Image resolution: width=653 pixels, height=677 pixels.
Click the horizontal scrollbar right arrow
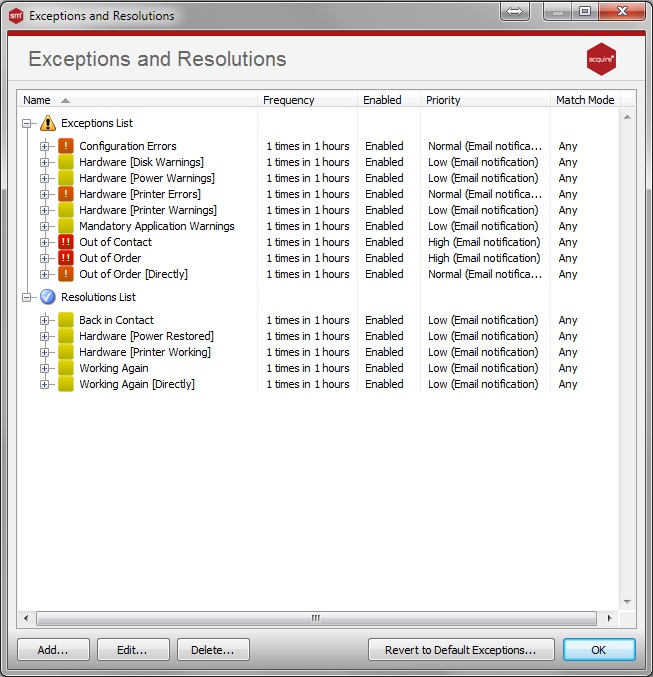(x=609, y=618)
